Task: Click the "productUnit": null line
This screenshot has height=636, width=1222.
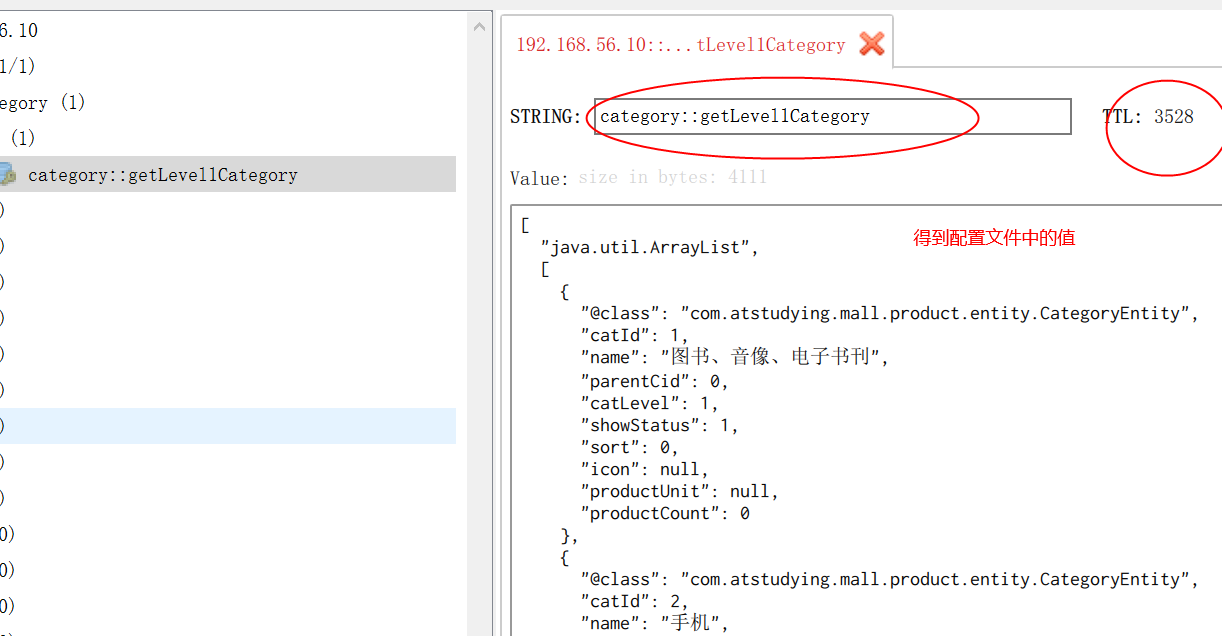Action: coord(680,491)
